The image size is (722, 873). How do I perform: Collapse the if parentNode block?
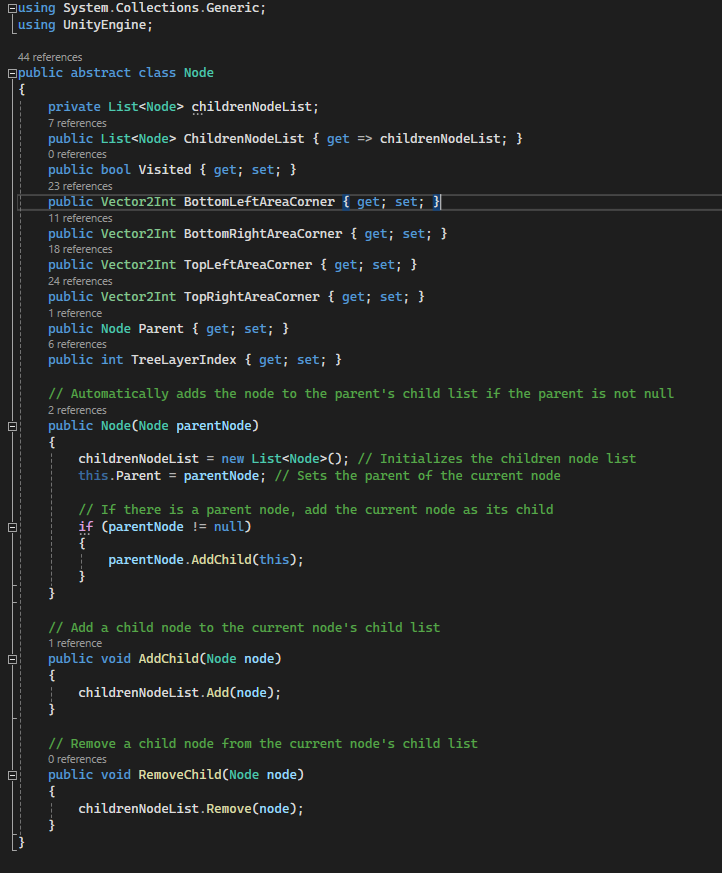coord(12,527)
